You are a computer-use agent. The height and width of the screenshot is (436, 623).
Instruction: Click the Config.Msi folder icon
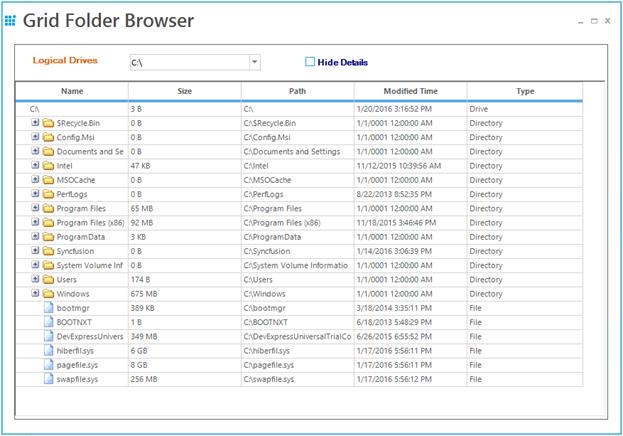click(48, 138)
